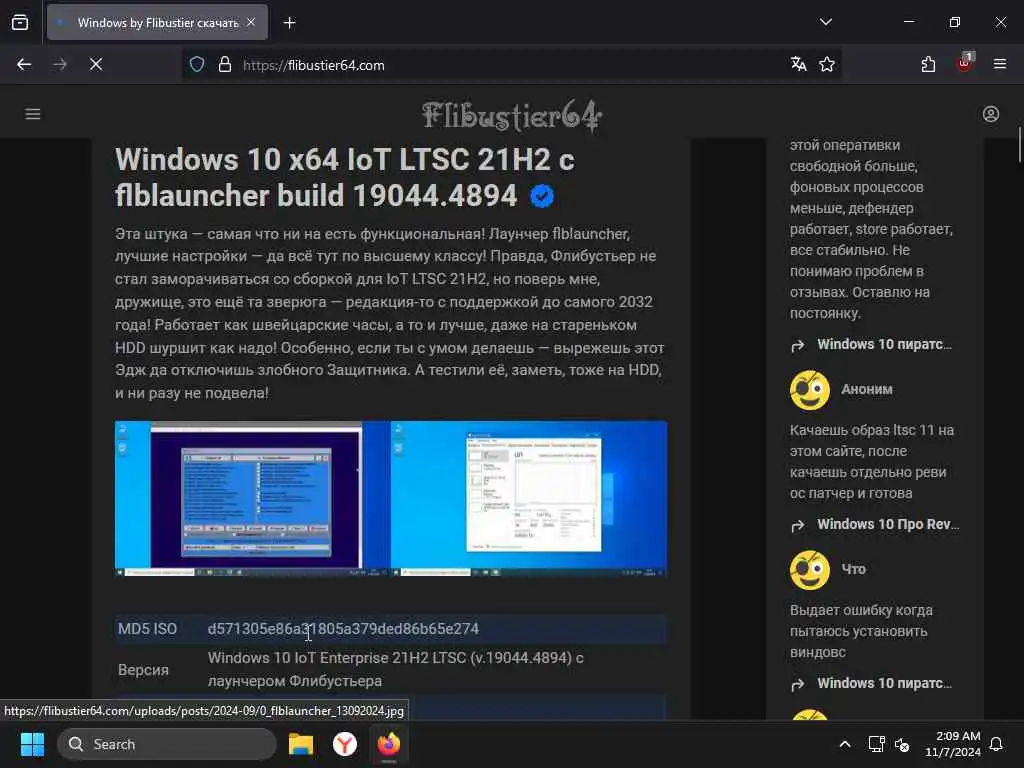Screen dimensions: 1024x768
Task: Open the system properties screenshot thumbnail
Action: coord(529,498)
